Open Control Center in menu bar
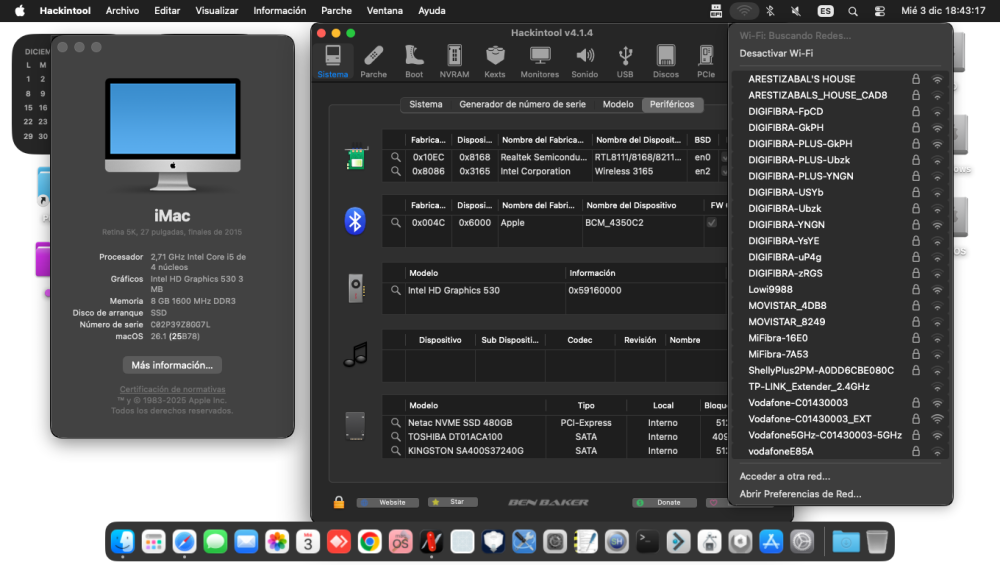 click(x=879, y=11)
